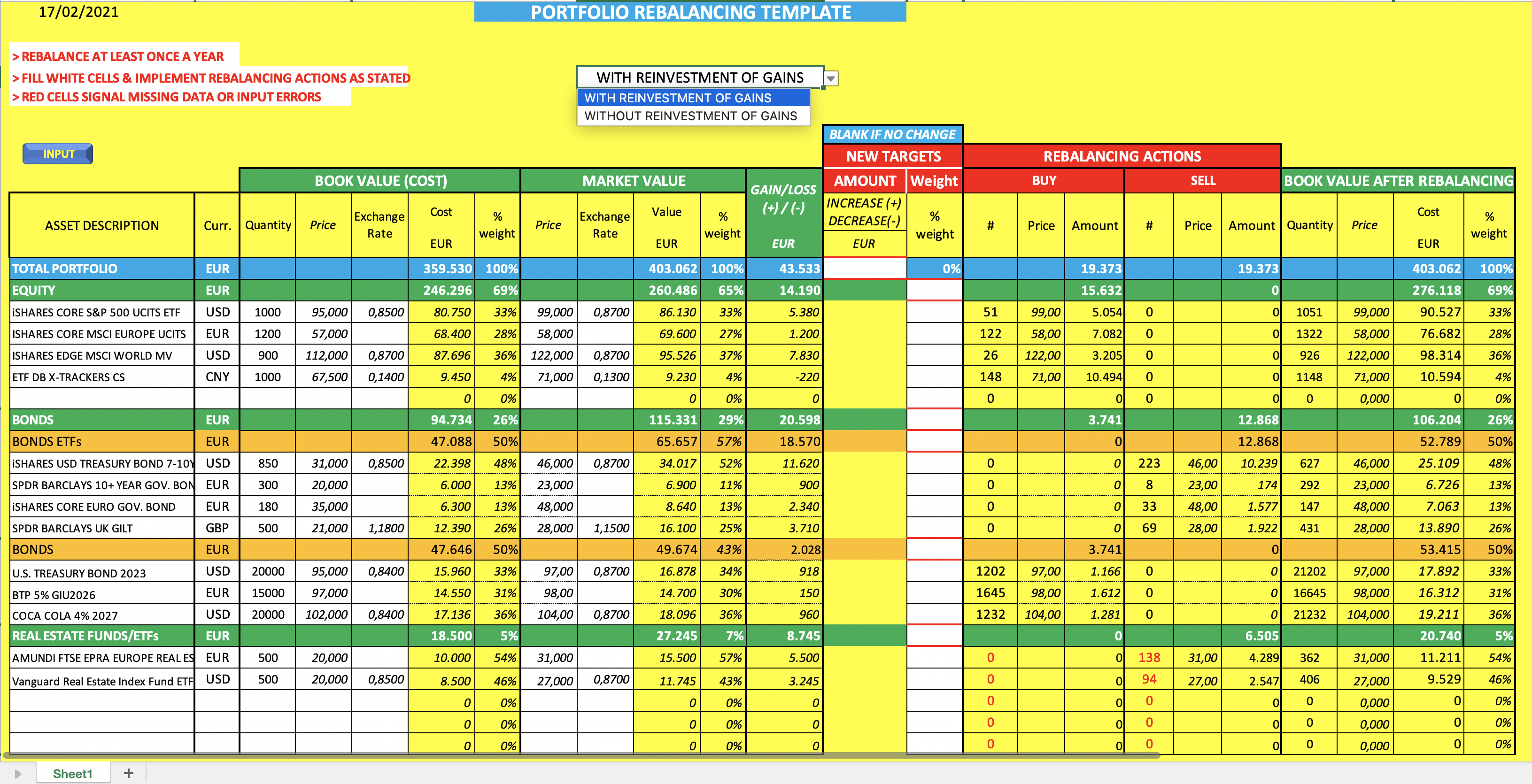Select AMUNDI FTSE EPRA EUROPE REAL ES cell
The height and width of the screenshot is (784, 1532).
pos(102,658)
